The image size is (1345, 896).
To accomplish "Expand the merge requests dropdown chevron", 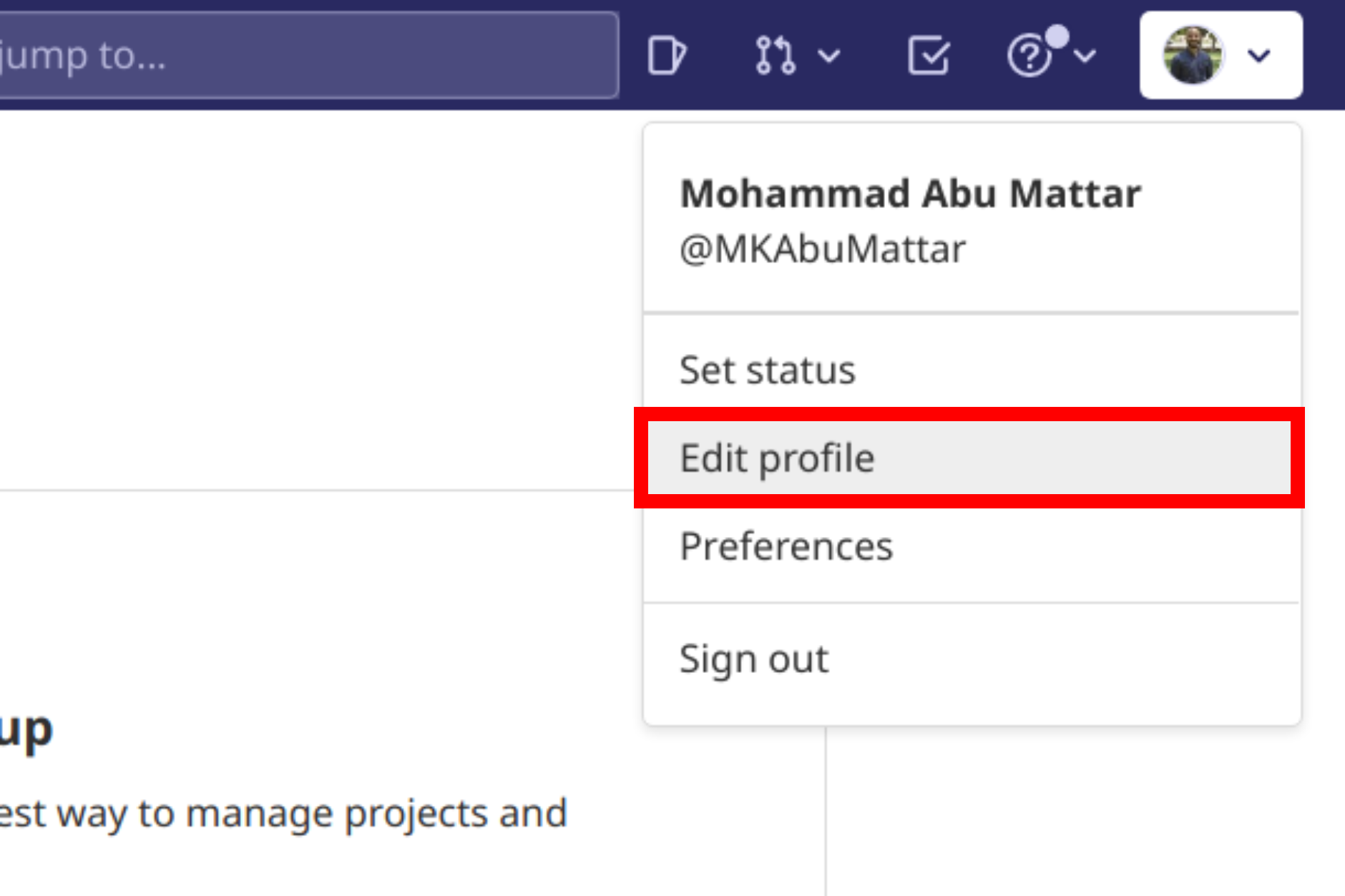I will (x=828, y=57).
